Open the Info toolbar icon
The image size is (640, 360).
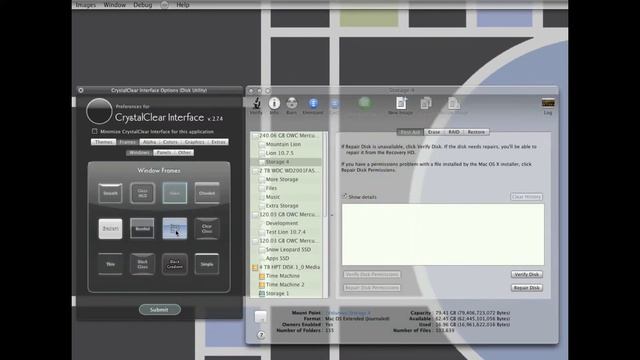(x=274, y=103)
